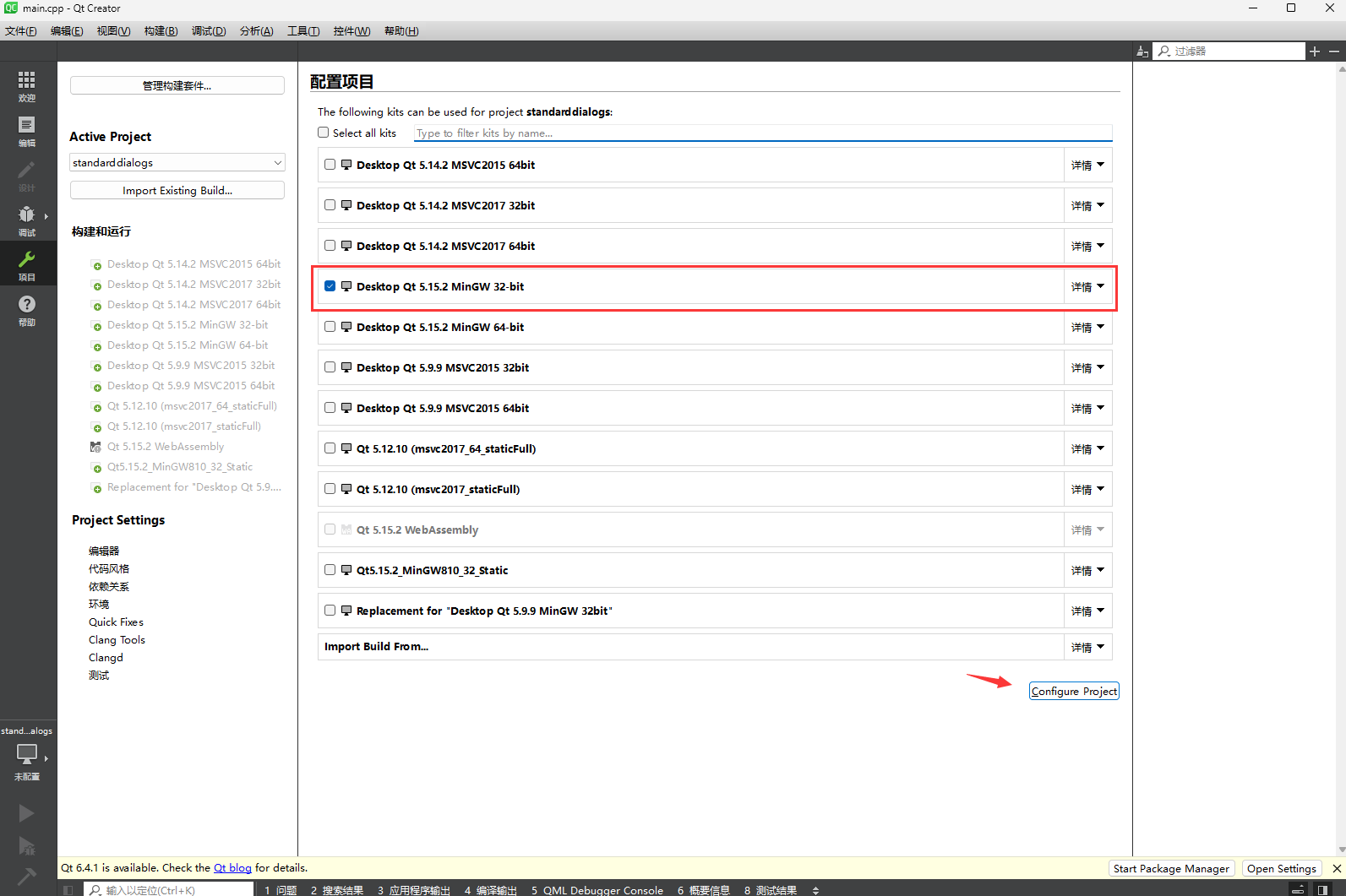
Task: Check Desktop Qt 5.14.2 MSVC2017 64bit kit
Action: click(330, 246)
